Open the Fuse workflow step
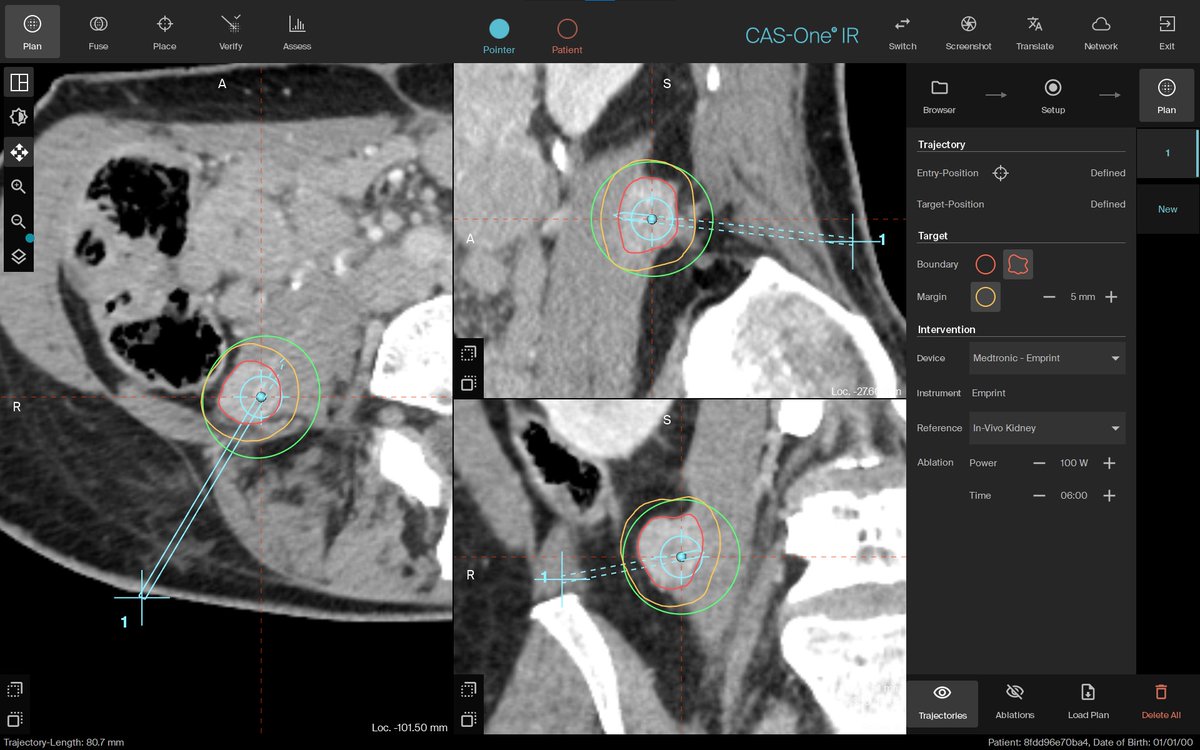The image size is (1200, 750). click(98, 31)
